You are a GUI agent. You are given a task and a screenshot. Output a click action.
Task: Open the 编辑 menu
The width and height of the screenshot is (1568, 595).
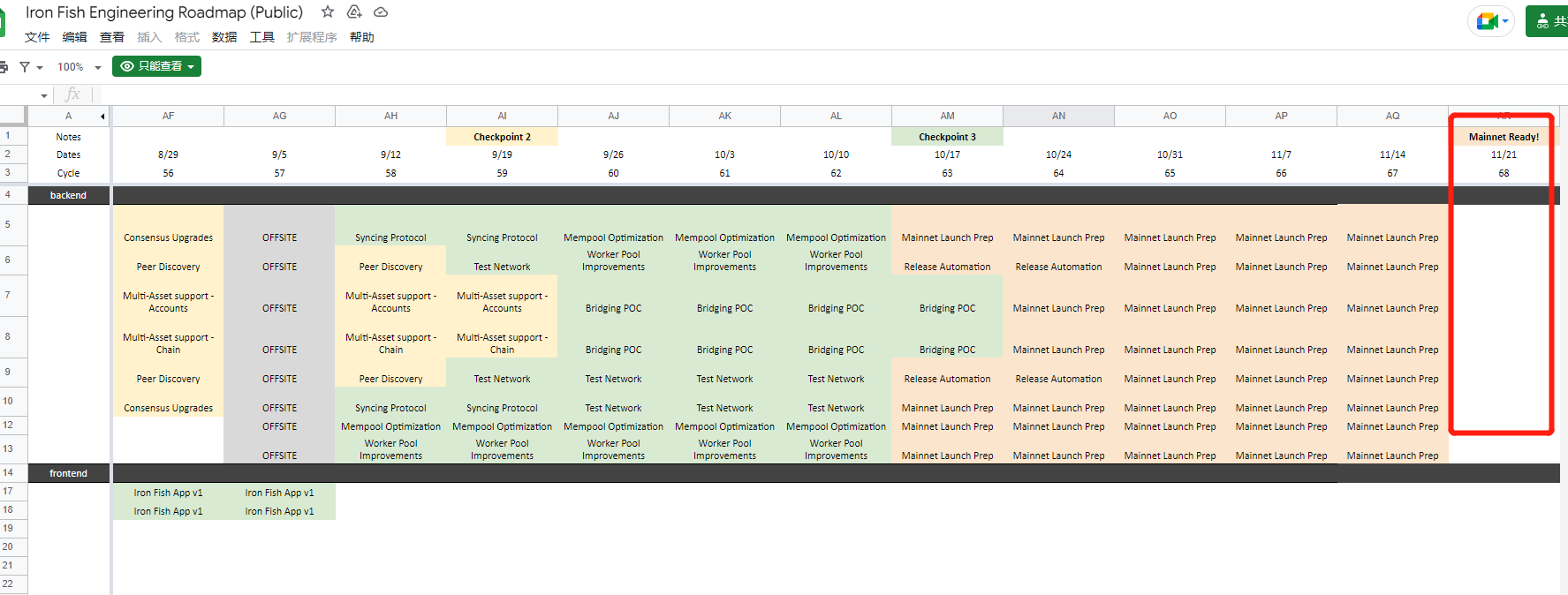75,37
